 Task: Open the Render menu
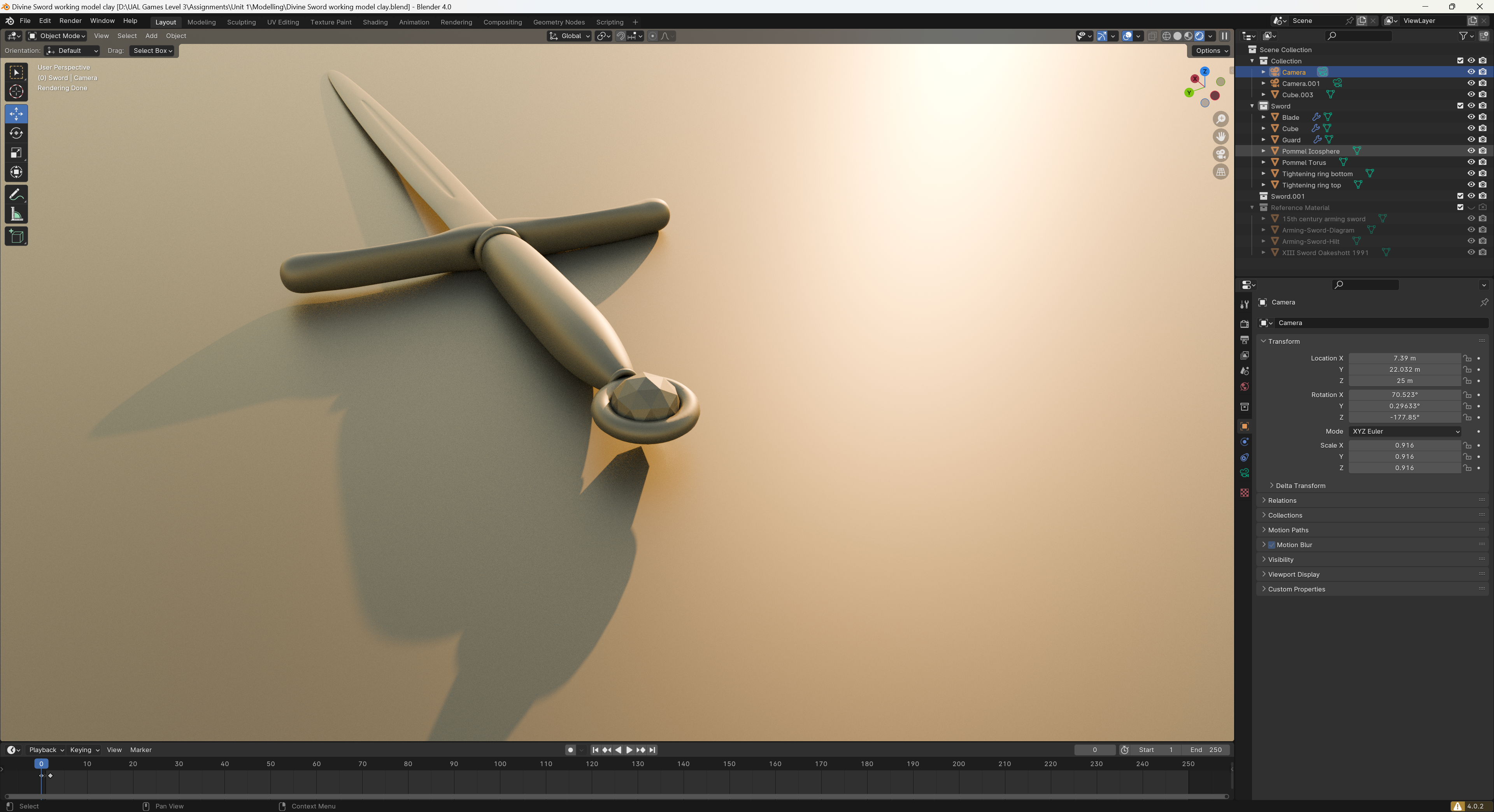pos(70,21)
